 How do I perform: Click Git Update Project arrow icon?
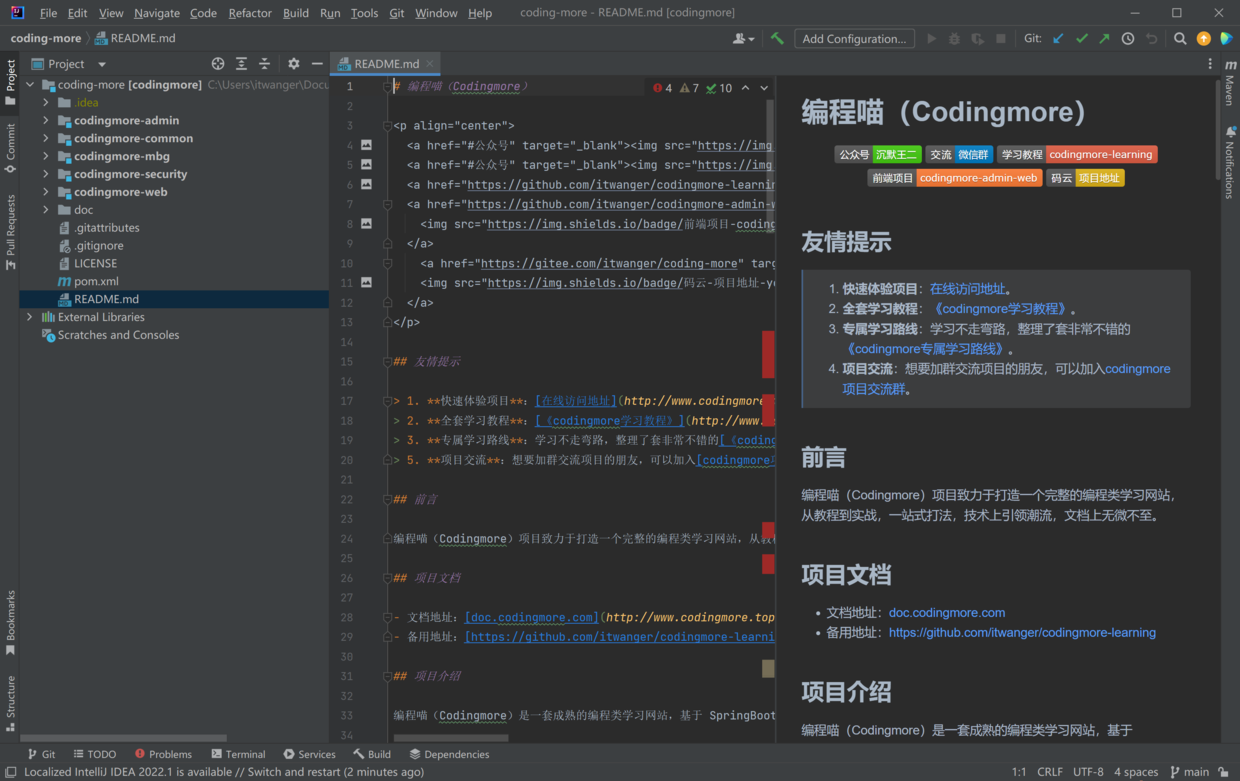pos(1058,39)
